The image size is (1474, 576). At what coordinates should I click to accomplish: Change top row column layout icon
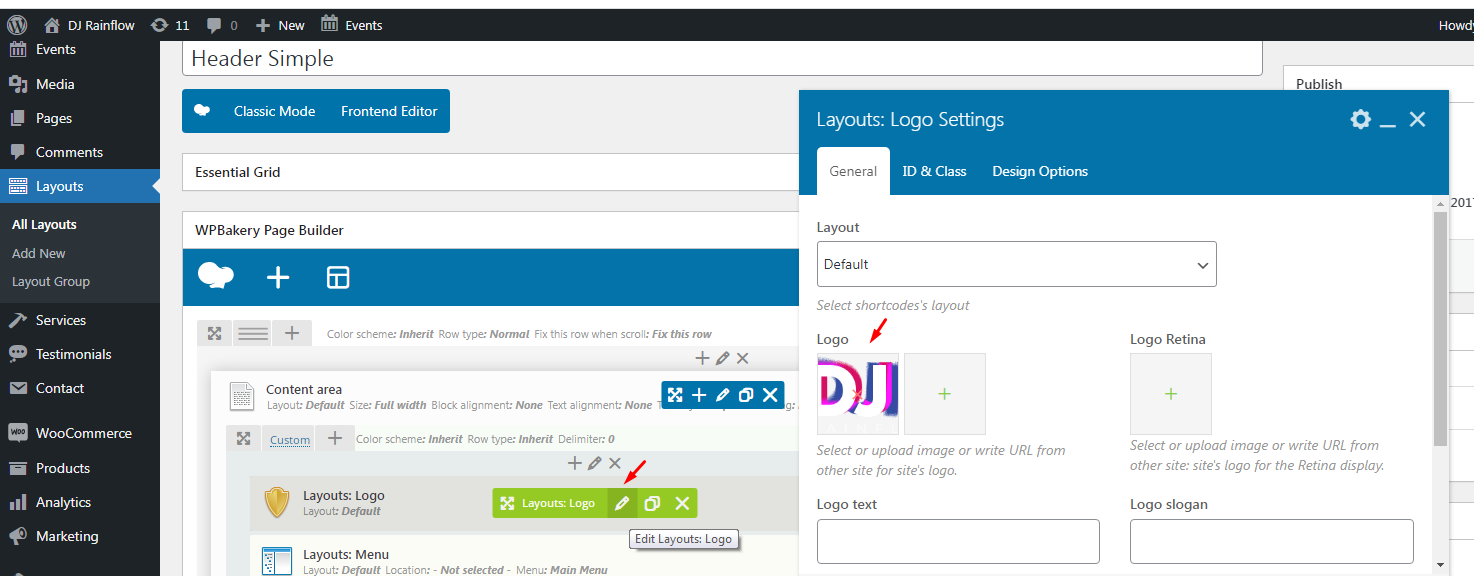click(x=253, y=333)
